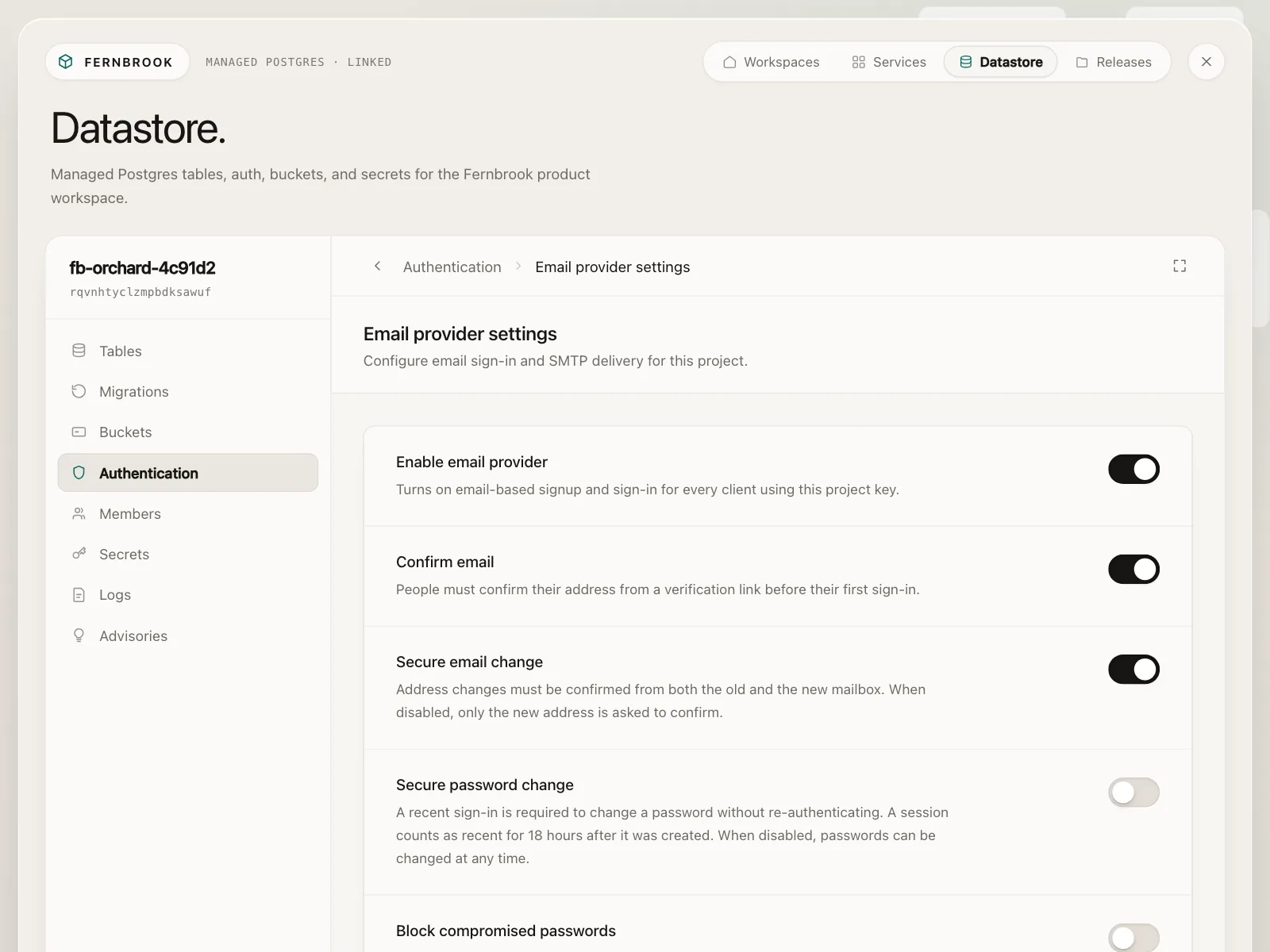
Task: Turn on Block compromised passwords
Action: point(1133,938)
